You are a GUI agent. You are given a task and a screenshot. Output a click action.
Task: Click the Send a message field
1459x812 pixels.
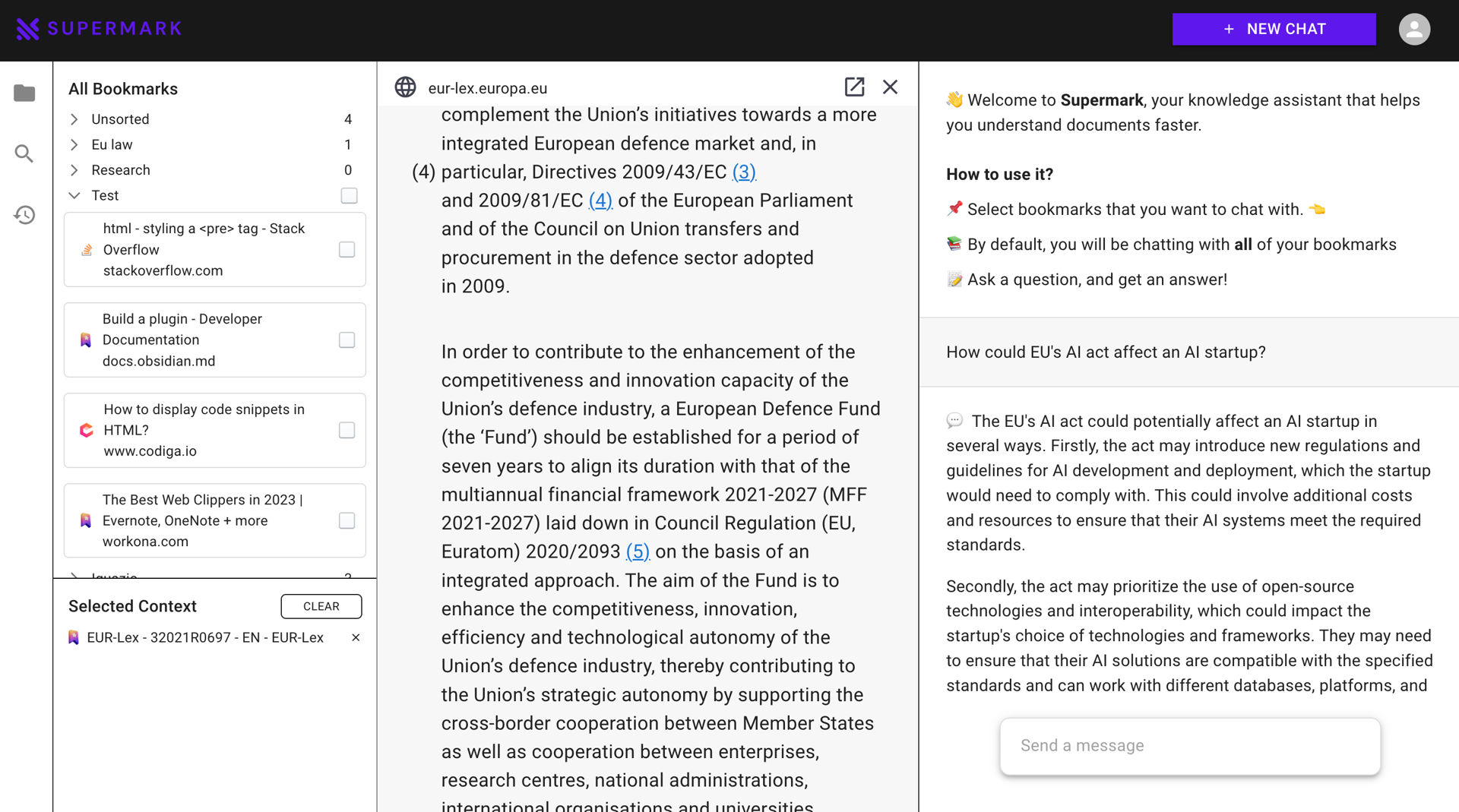(x=1190, y=747)
